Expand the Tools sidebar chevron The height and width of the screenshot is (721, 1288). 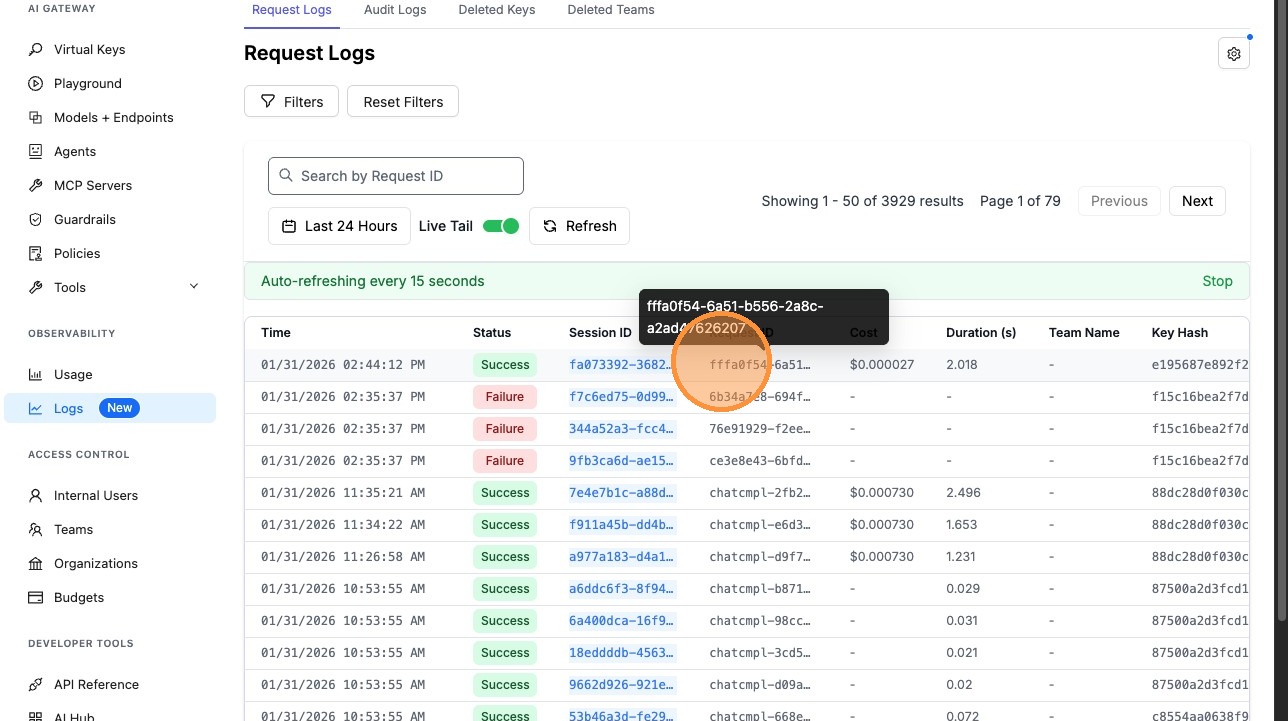(x=194, y=287)
